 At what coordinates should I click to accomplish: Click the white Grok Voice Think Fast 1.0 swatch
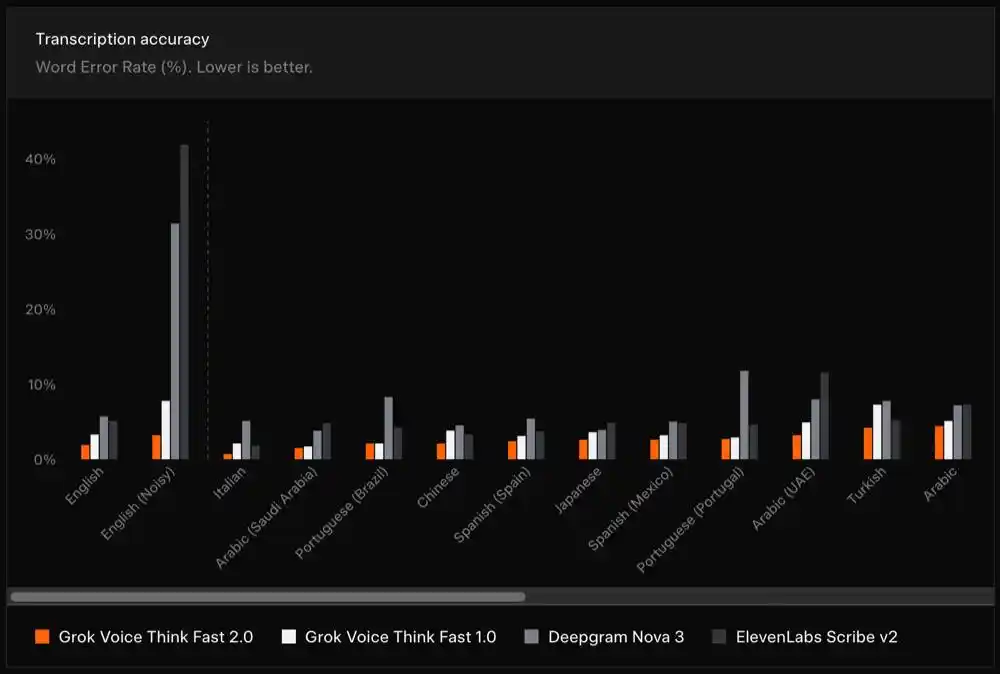click(x=289, y=636)
